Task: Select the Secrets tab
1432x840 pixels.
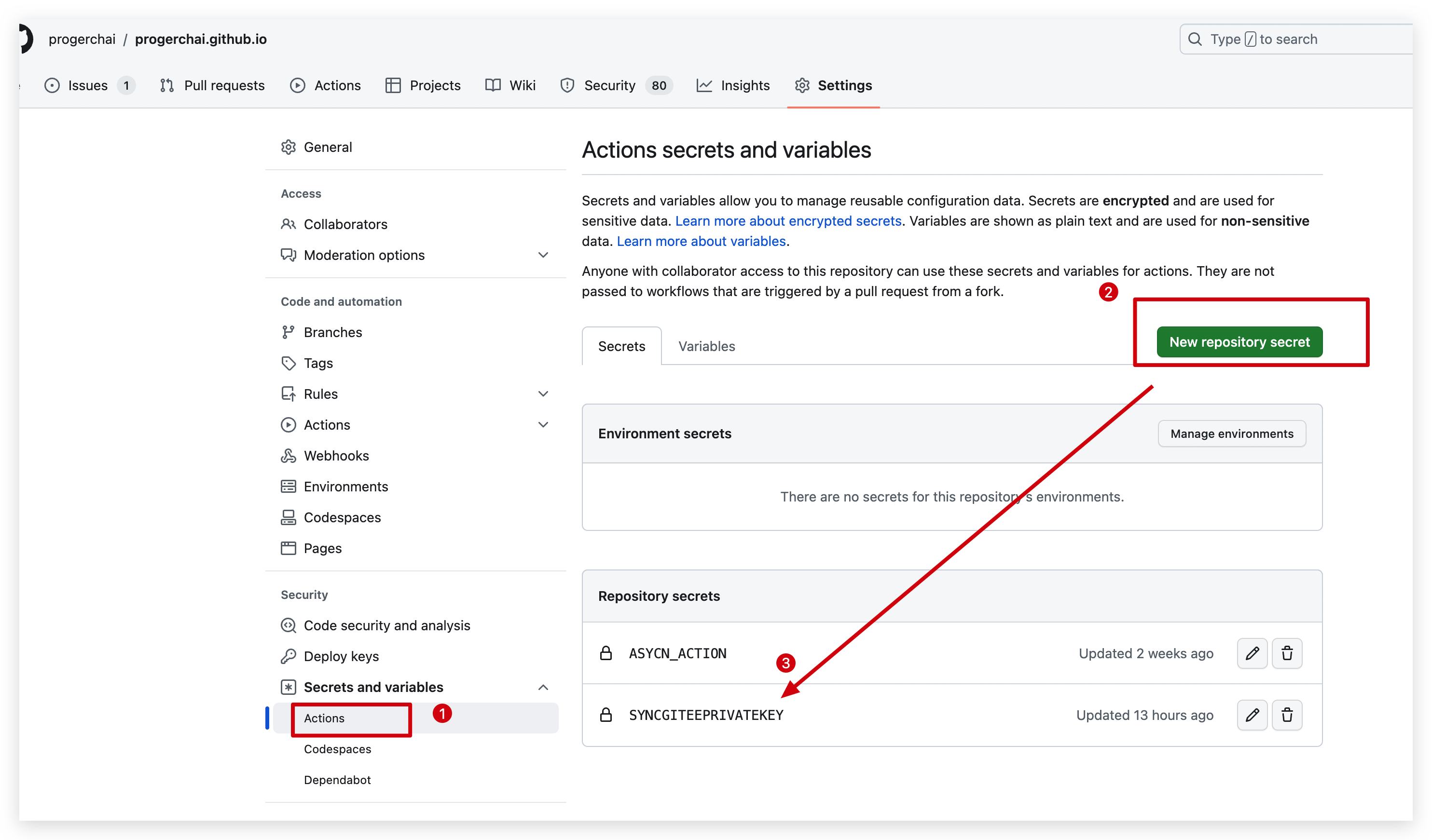Action: pos(621,346)
